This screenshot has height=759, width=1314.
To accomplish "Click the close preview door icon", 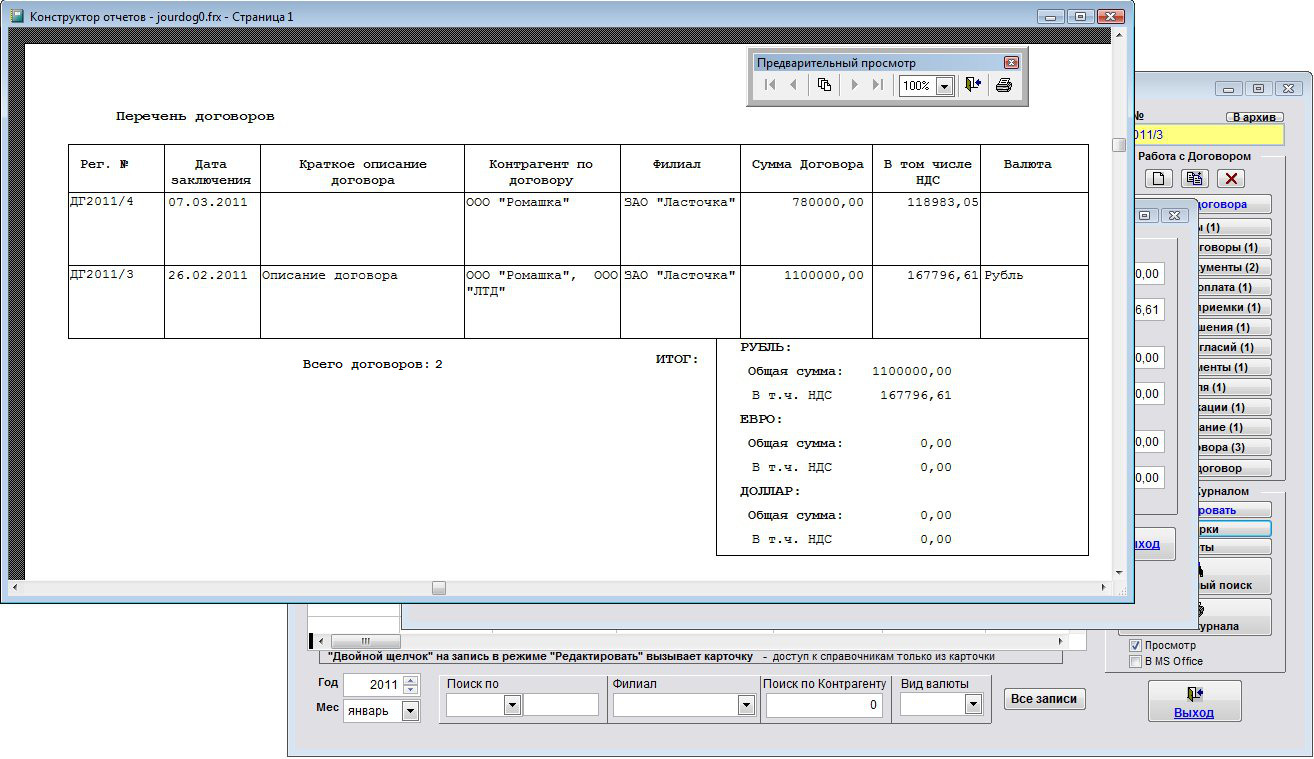I will (x=973, y=86).
